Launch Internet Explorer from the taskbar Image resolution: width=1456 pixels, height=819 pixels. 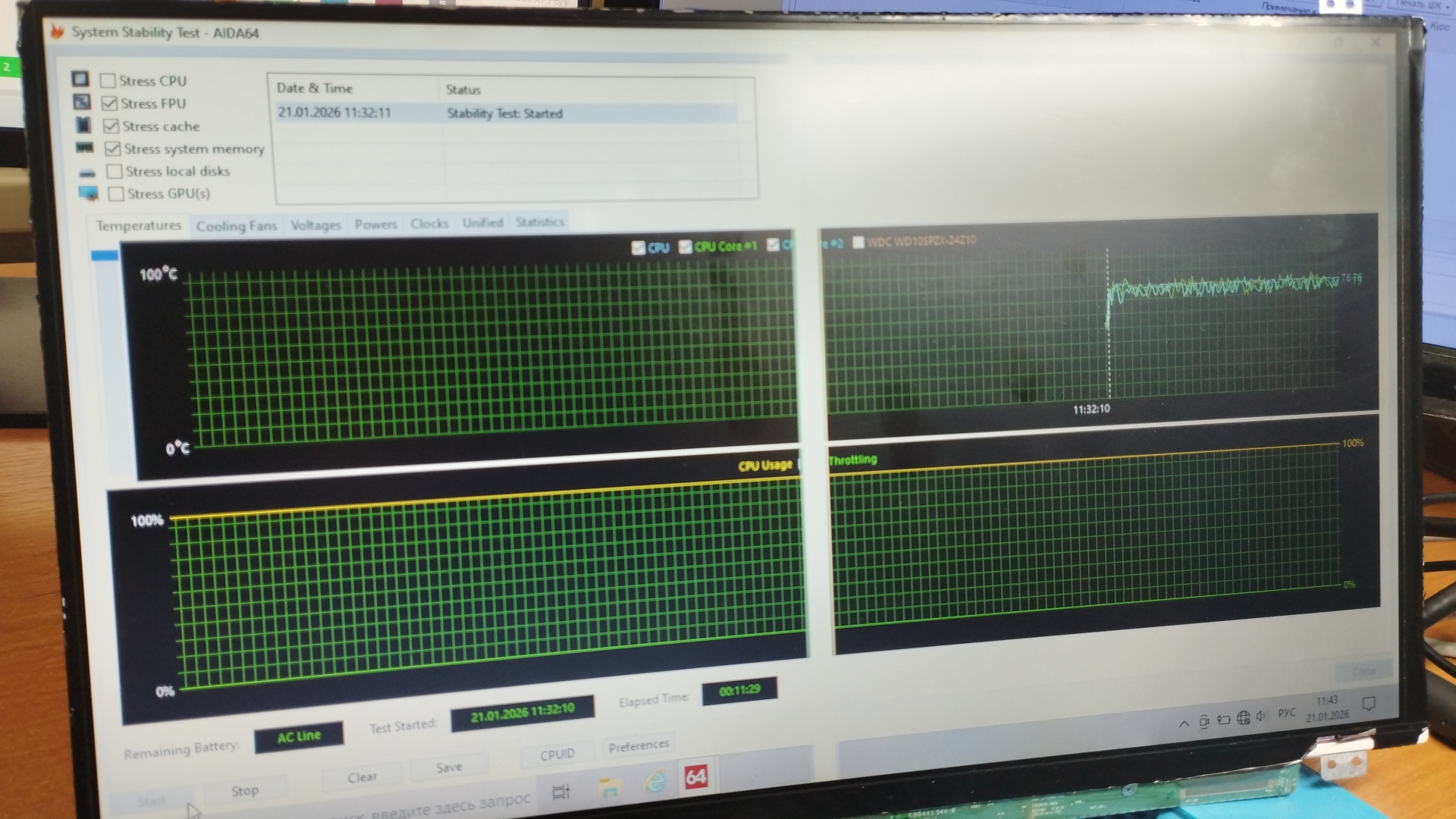[x=655, y=782]
